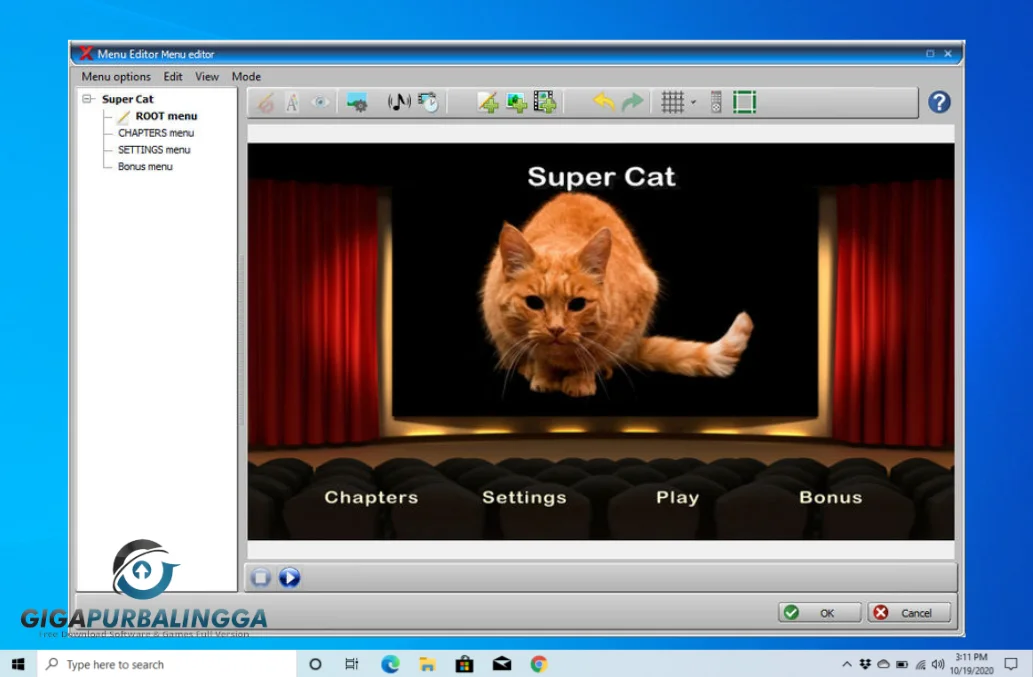Toggle the eye preview icon in toolbar

[x=320, y=102]
